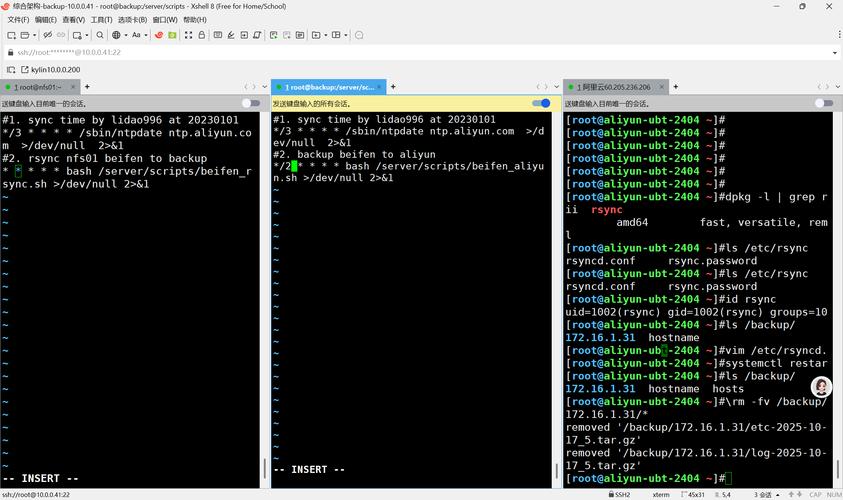843x500 pixels.
Task: Toggle keyboard broadcast switch in nfs01 pane
Action: click(251, 103)
